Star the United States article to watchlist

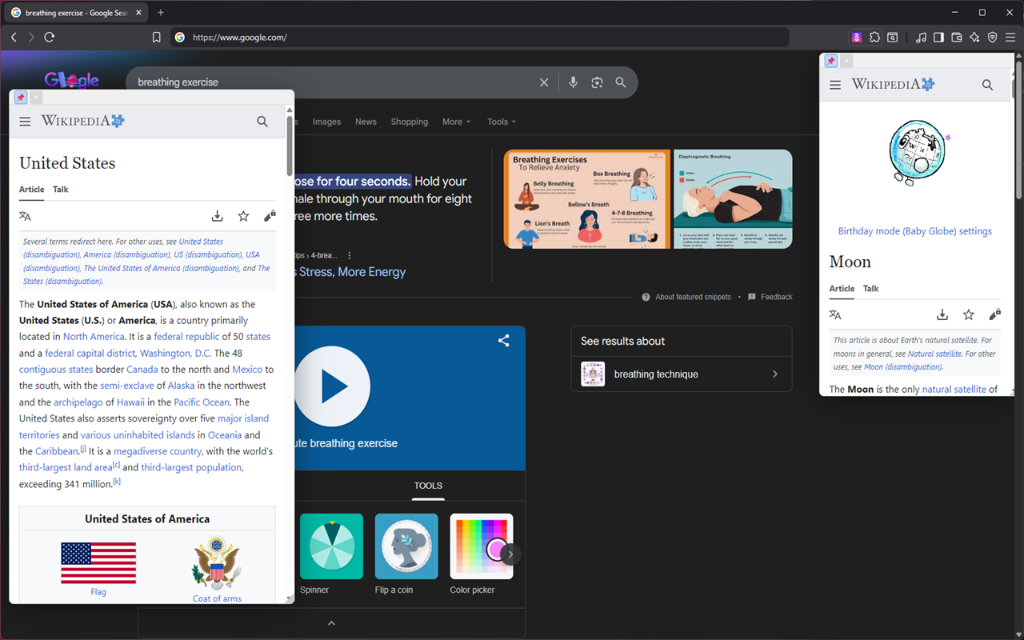(243, 215)
